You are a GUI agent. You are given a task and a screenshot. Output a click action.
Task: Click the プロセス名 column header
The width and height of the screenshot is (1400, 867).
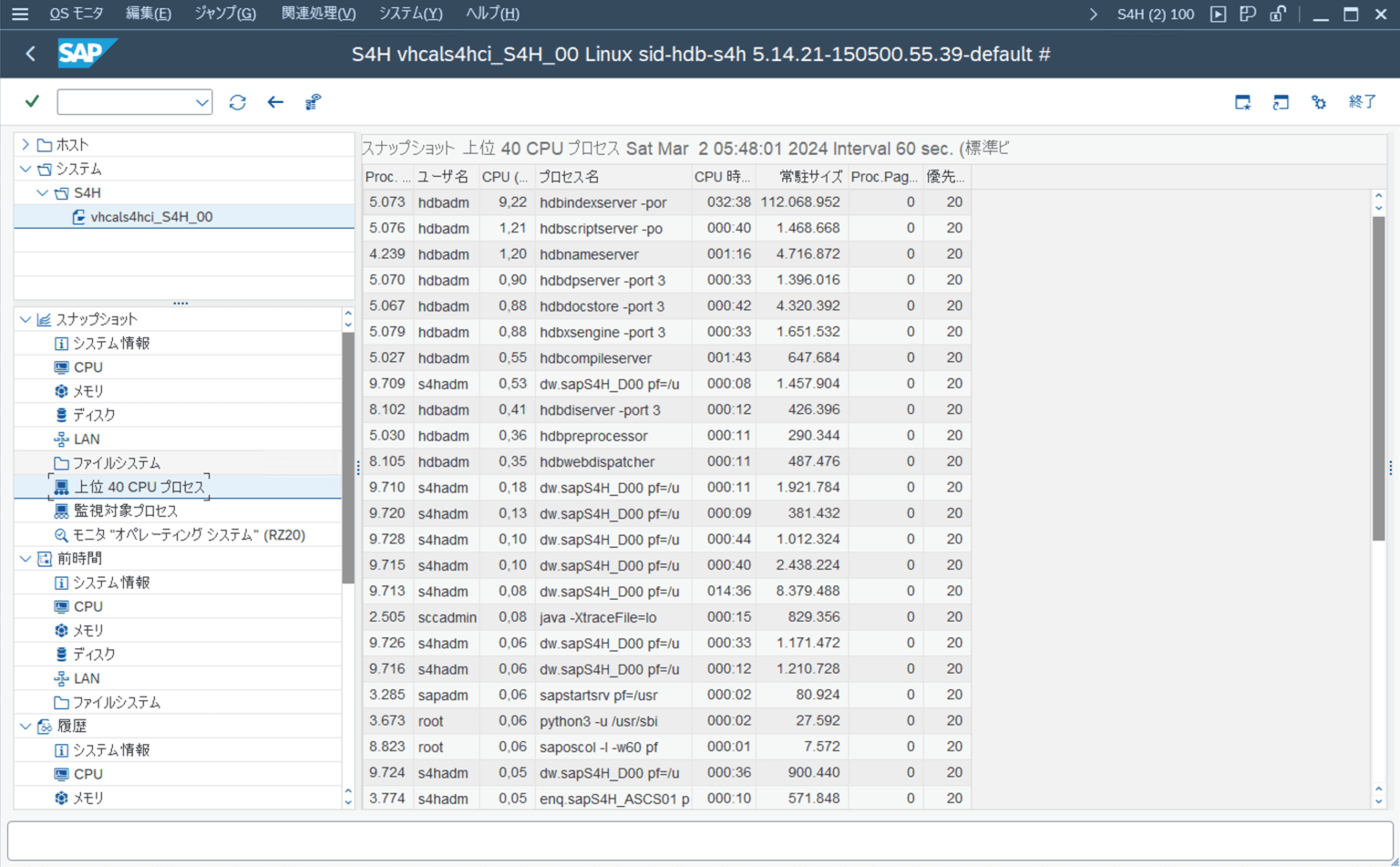pos(569,177)
